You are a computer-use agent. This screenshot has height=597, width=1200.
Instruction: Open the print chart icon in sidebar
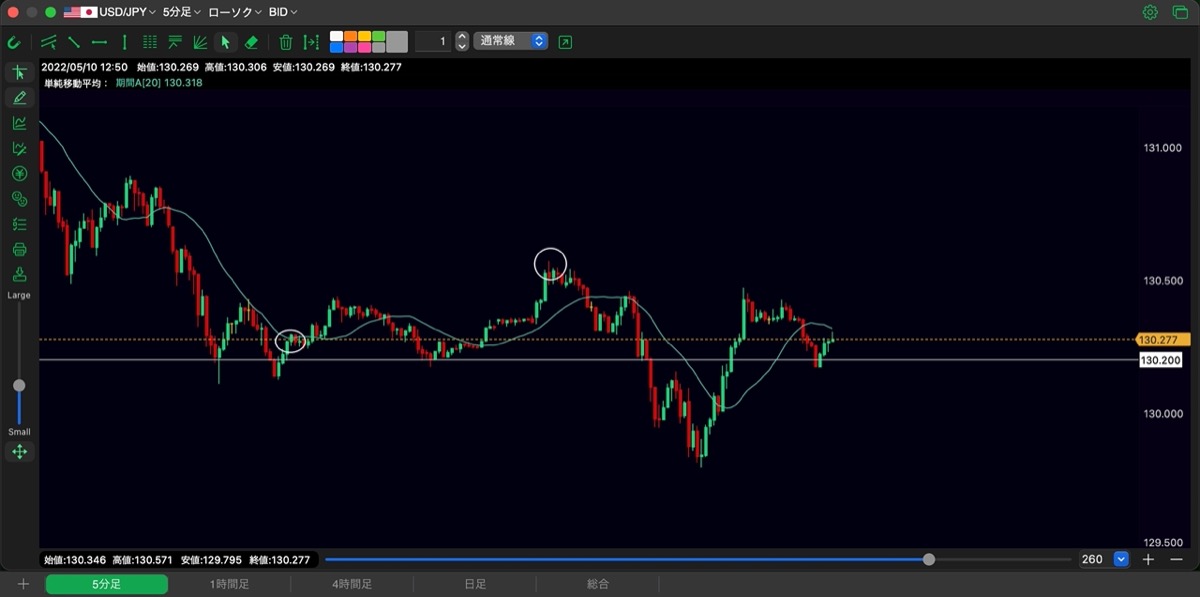coord(19,249)
